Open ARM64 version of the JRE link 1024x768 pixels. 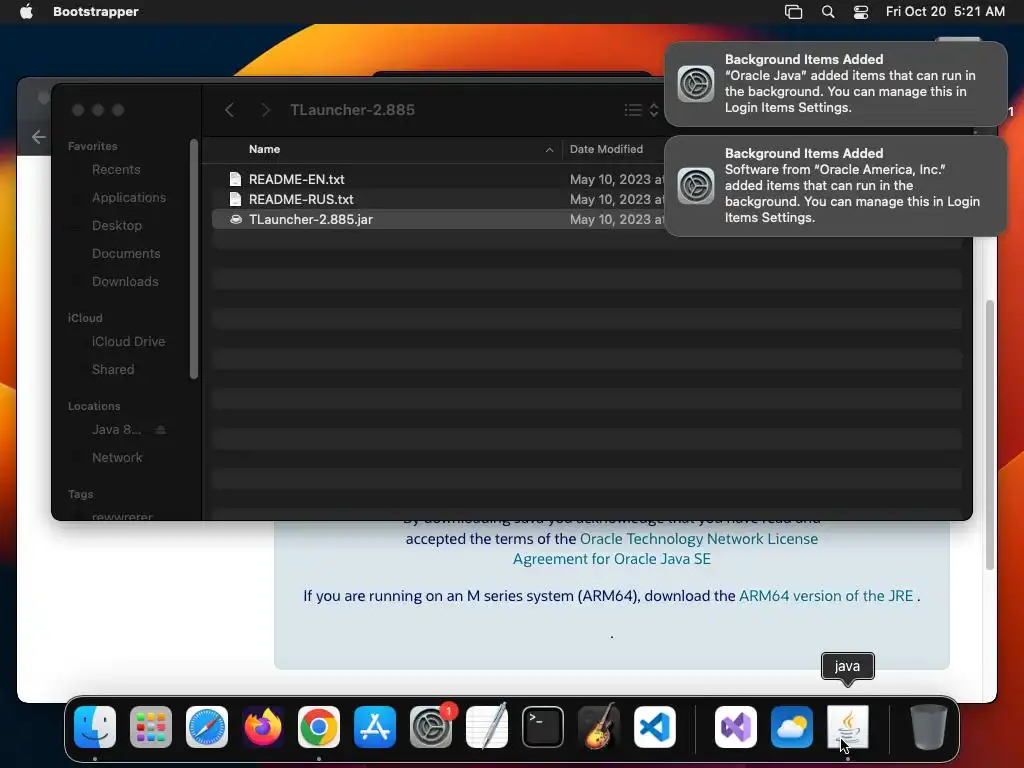tap(826, 596)
